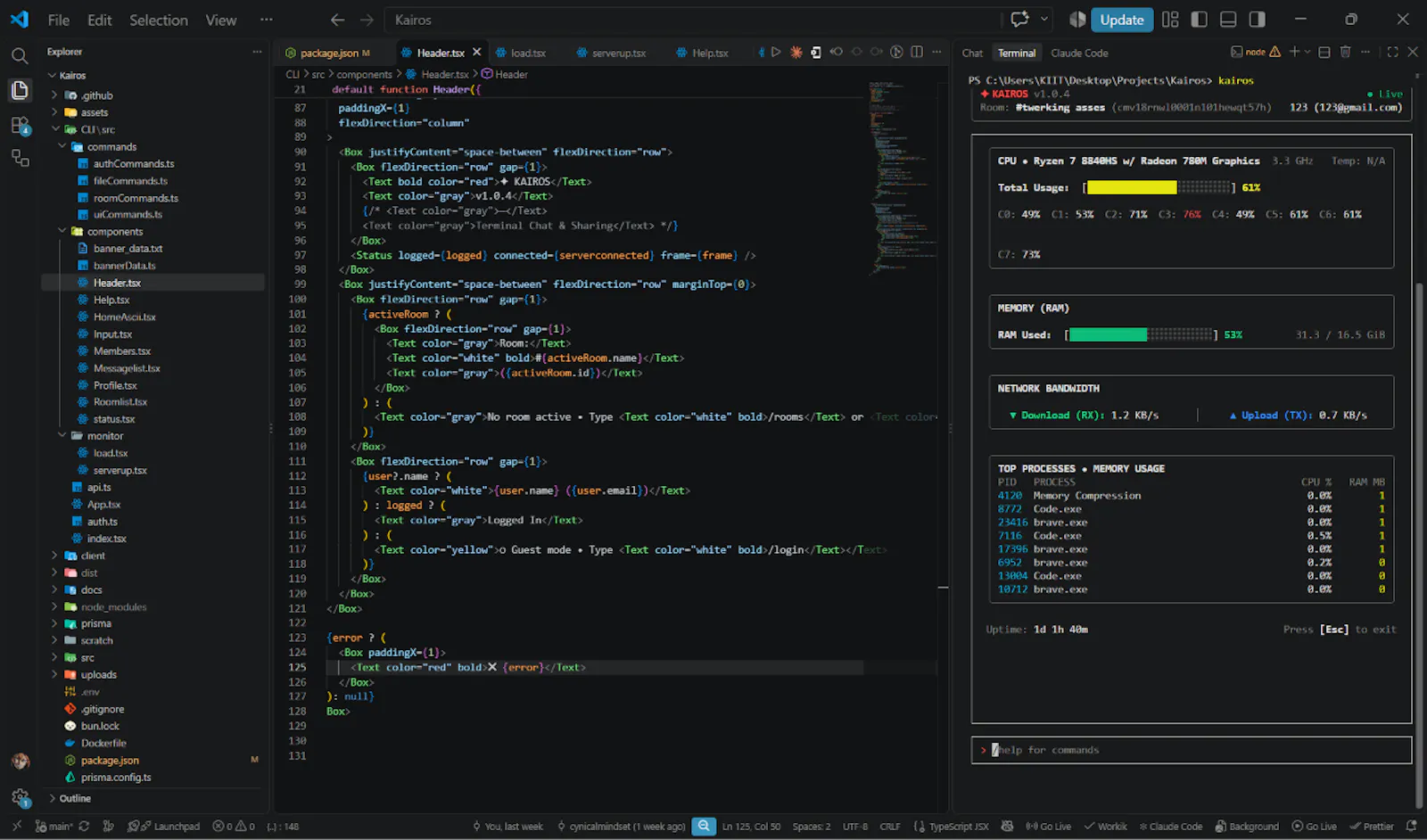This screenshot has width=1427, height=840.
Task: Open the Copilot chat icon in title bar
Action: pos(1019,20)
